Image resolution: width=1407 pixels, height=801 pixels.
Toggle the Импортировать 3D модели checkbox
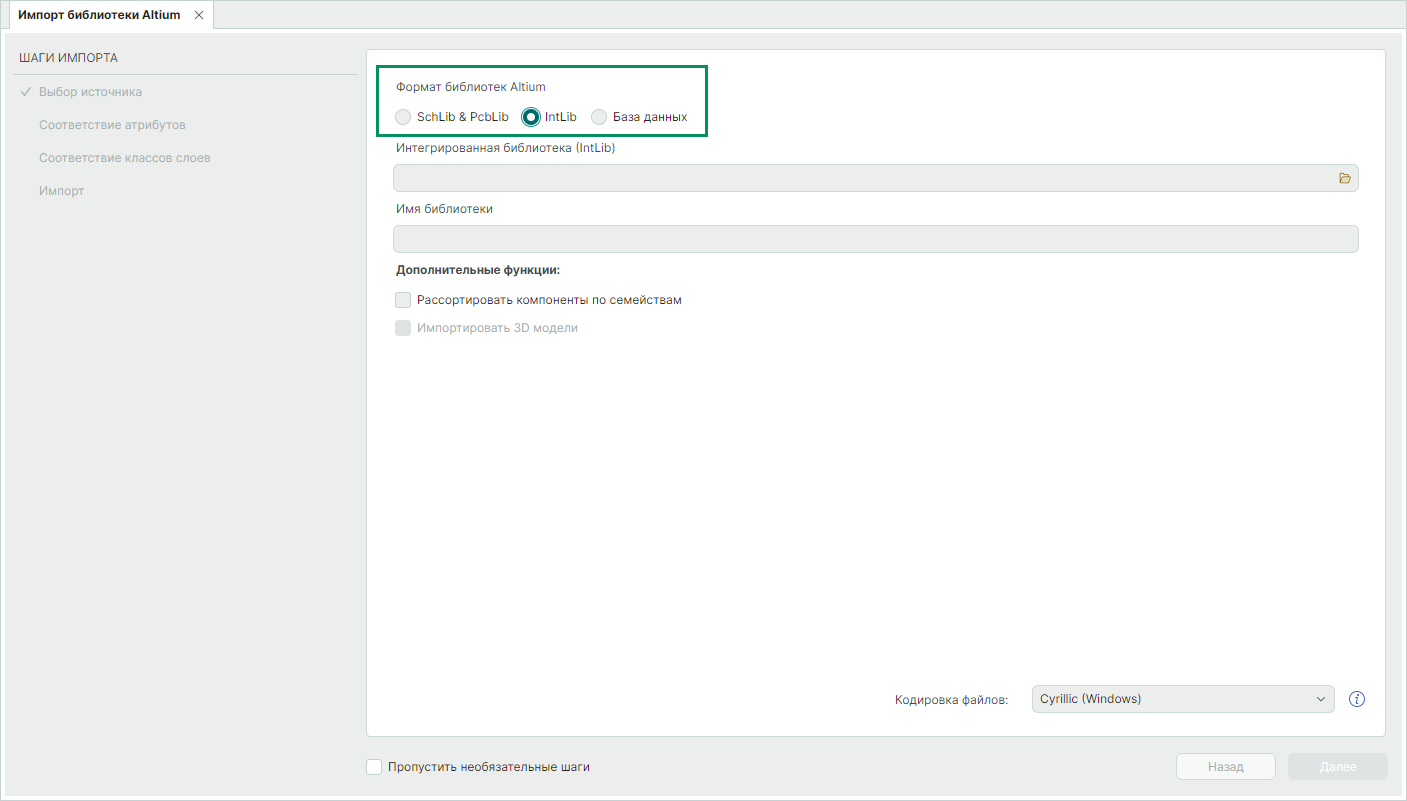(403, 328)
